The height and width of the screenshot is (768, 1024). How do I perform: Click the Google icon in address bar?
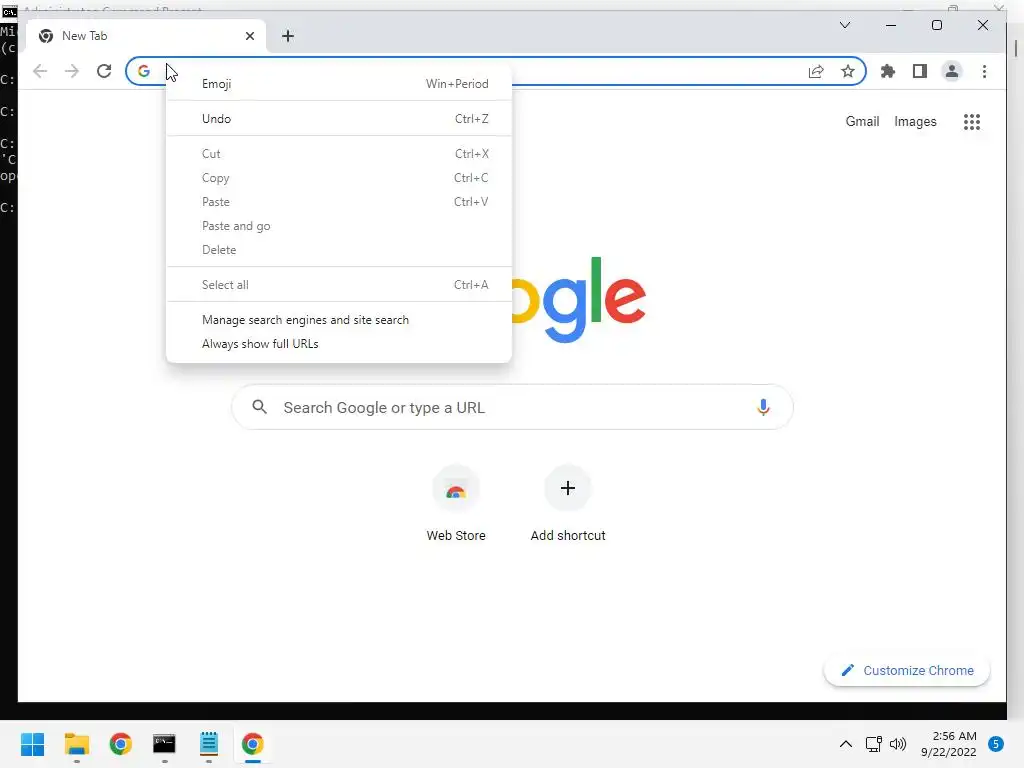tap(144, 71)
